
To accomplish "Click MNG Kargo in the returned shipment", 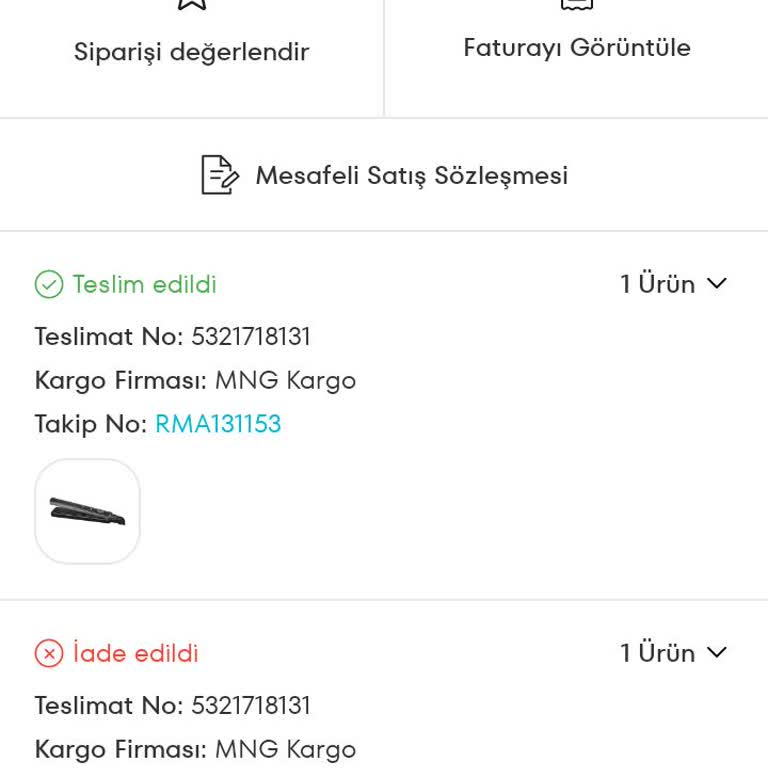I will click(285, 750).
